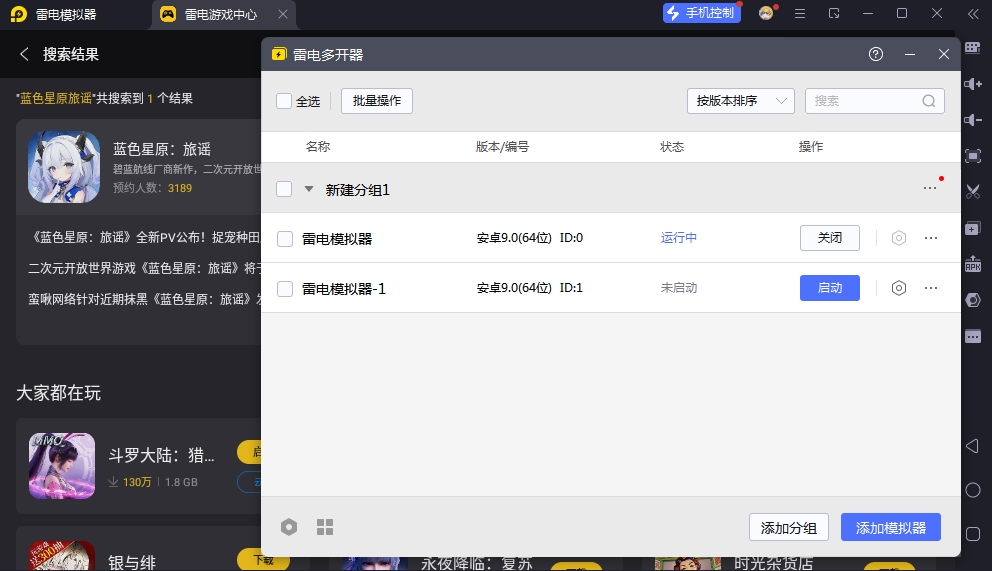The width and height of the screenshot is (992, 571).
Task: Click the 未启动 status text
Action: tap(679, 288)
